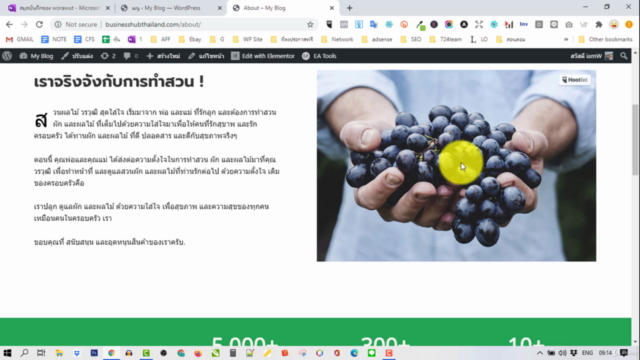Open Windows taskbar search

[x=24, y=353]
